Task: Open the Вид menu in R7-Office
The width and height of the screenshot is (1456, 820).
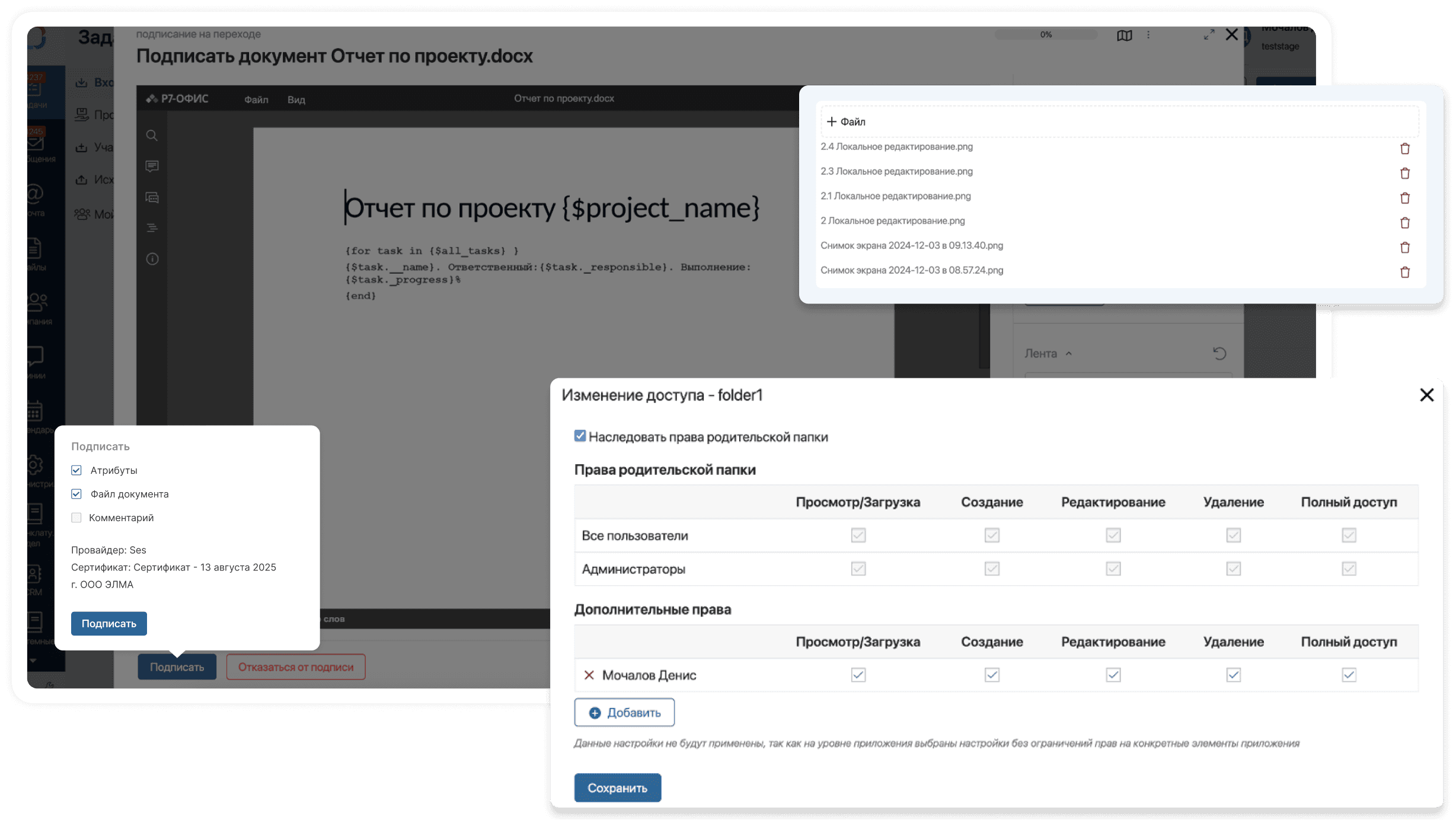Action: pyautogui.click(x=296, y=100)
